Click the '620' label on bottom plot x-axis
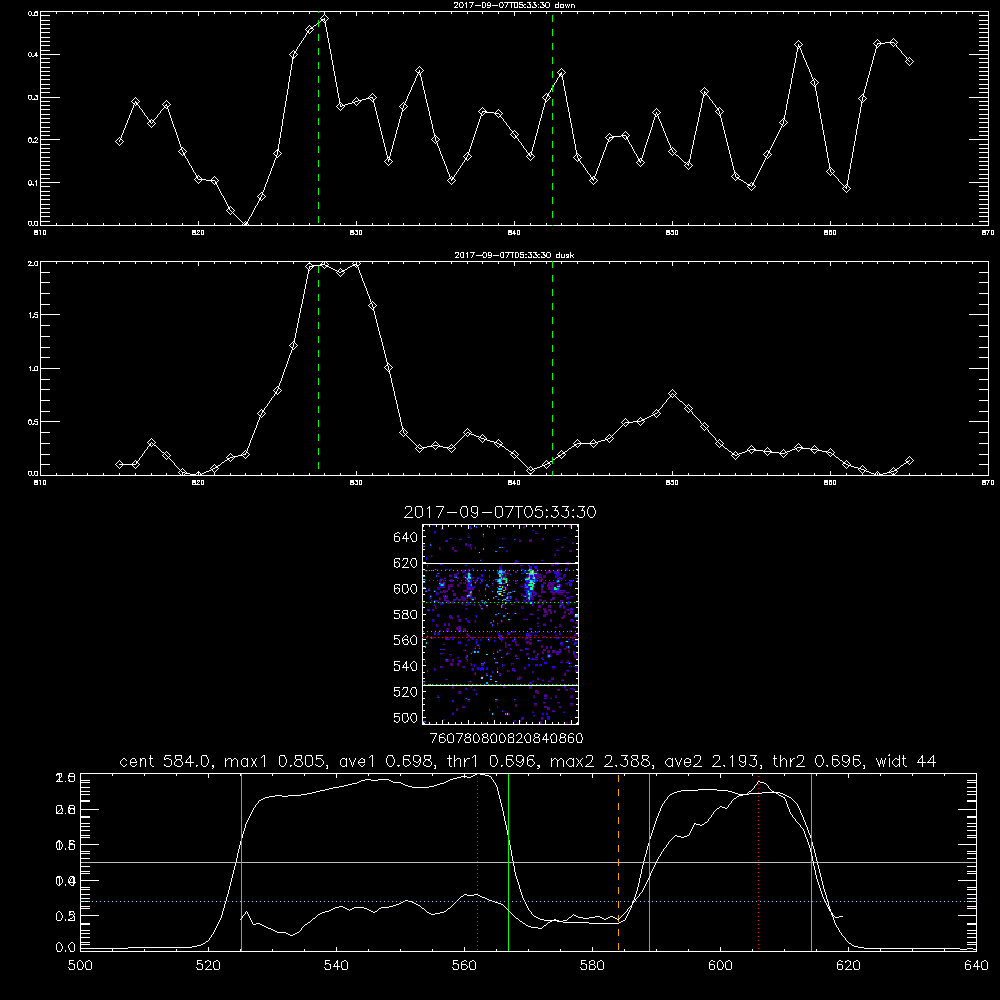 point(848,966)
